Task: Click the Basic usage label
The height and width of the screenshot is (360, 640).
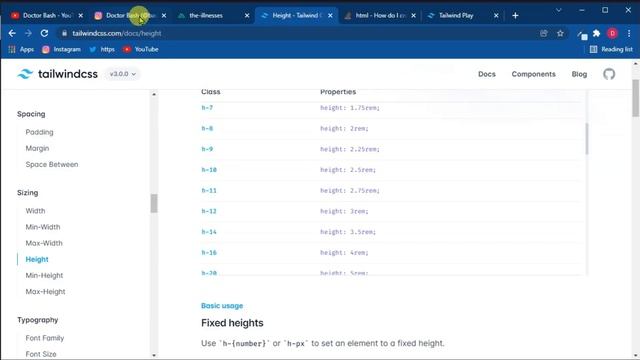Action: click(222, 306)
